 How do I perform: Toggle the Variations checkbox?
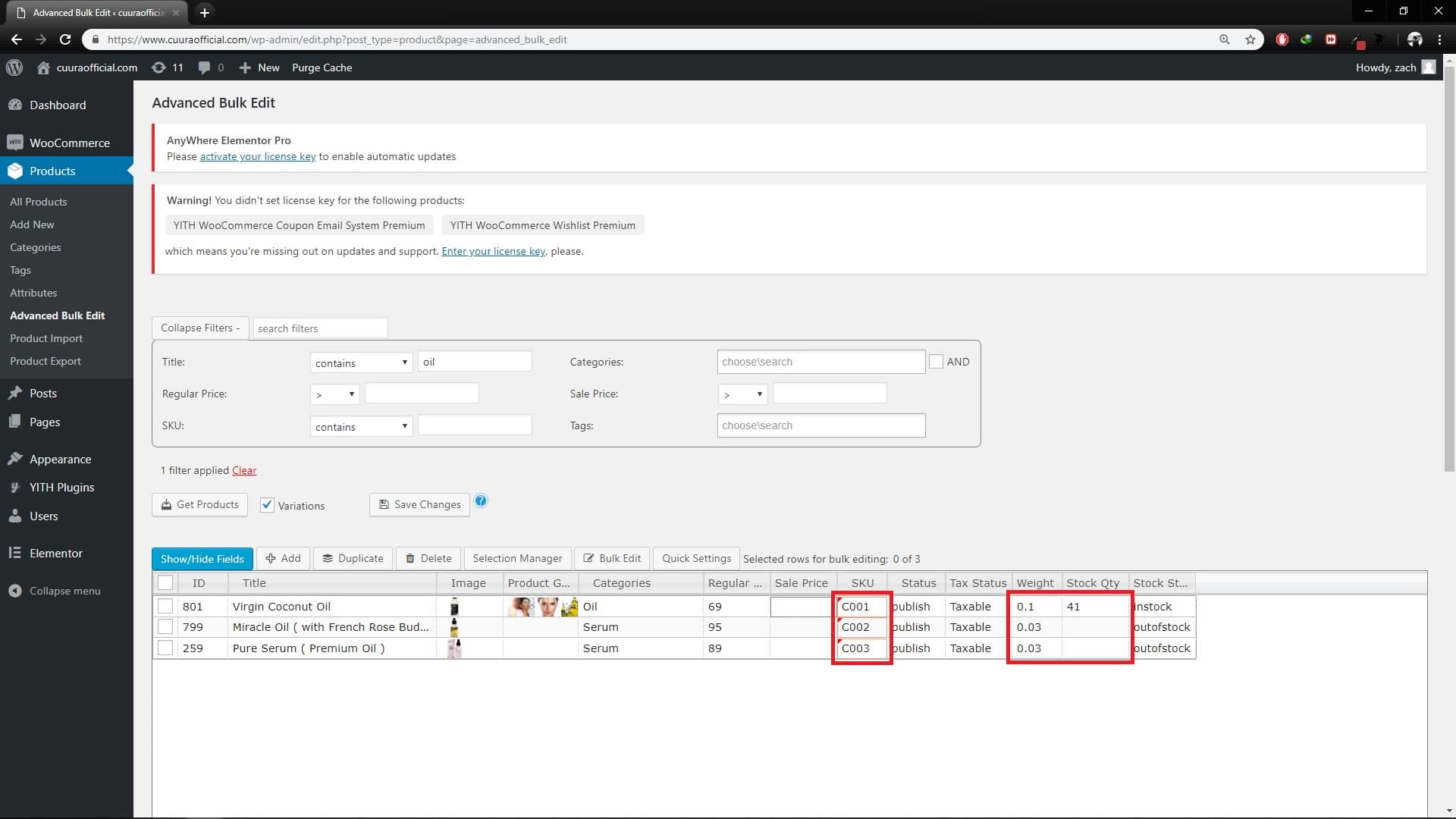[267, 505]
